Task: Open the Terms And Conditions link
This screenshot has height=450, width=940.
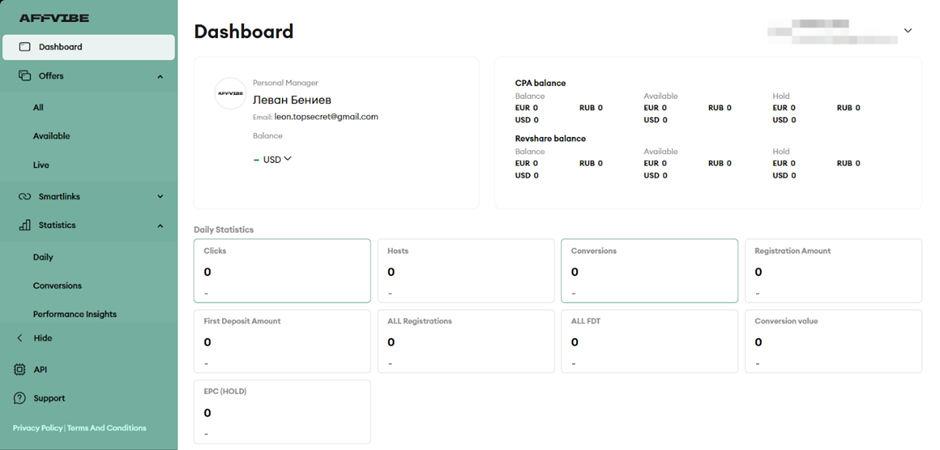Action: pyautogui.click(x=107, y=428)
